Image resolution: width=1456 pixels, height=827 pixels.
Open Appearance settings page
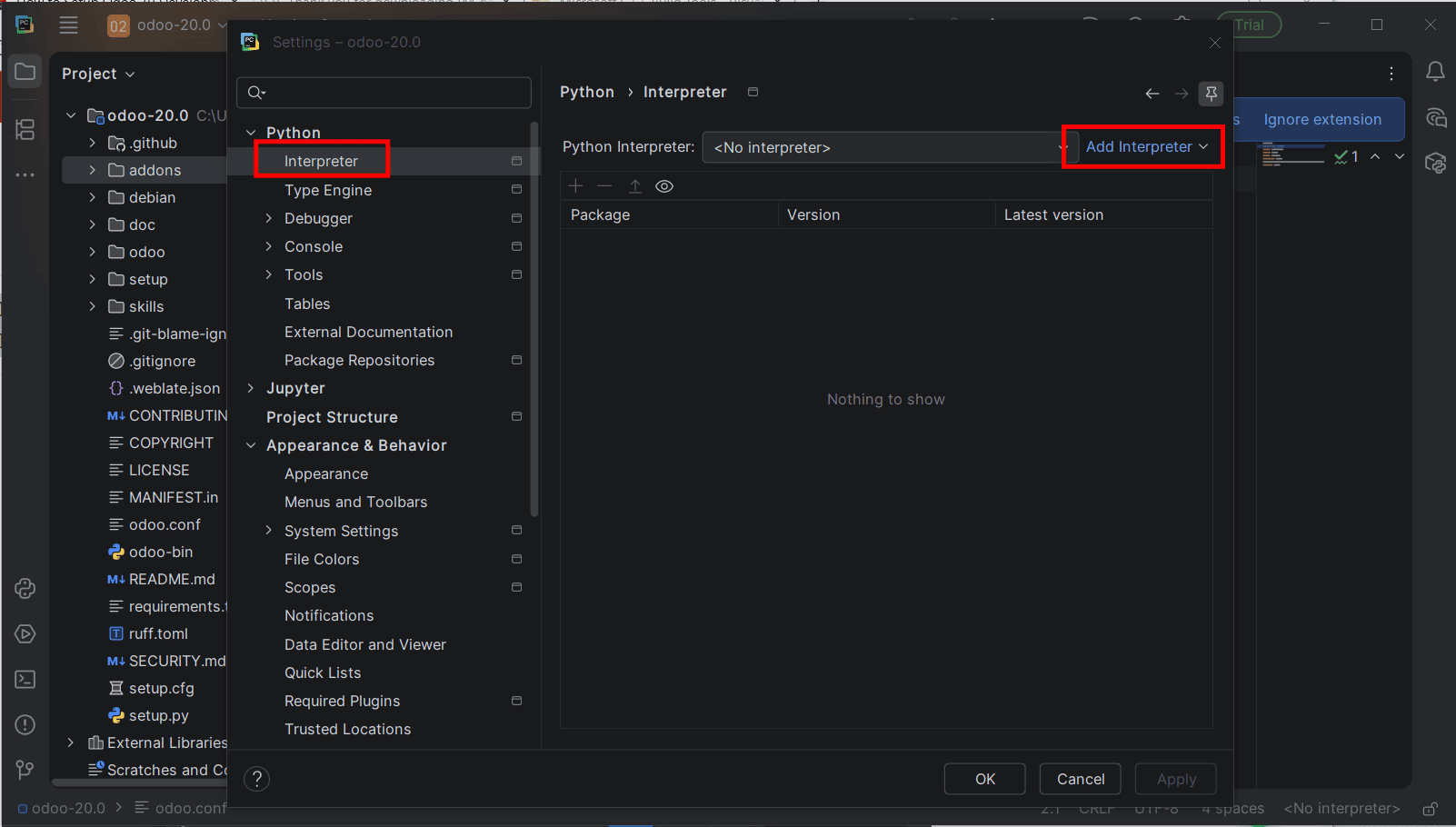(326, 473)
